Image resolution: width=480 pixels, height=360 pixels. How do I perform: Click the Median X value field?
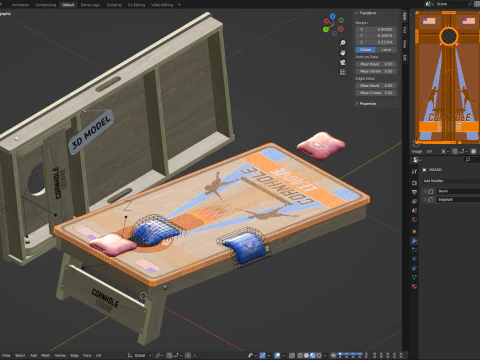point(376,29)
